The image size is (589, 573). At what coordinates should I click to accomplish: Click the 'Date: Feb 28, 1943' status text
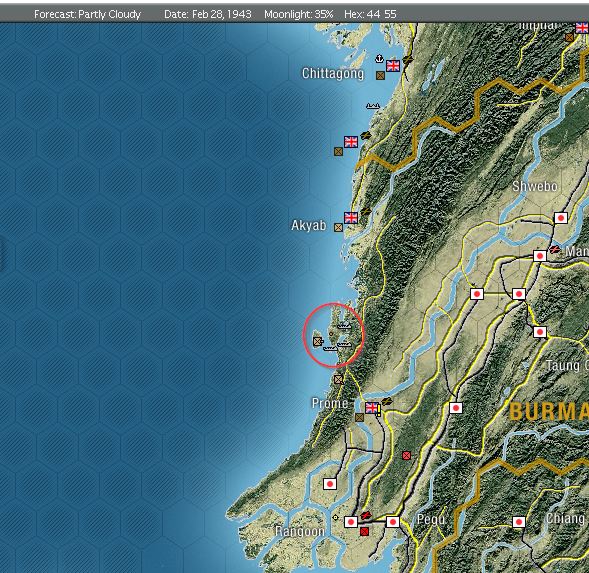[x=207, y=14]
